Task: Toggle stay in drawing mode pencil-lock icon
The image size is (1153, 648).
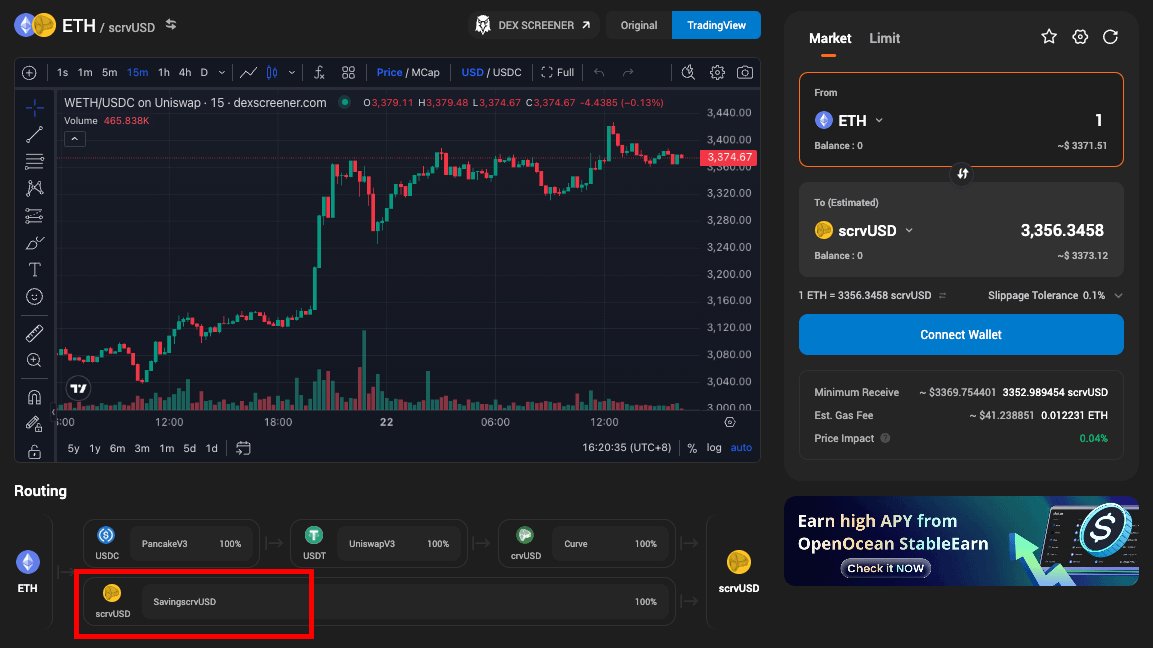Action: pyautogui.click(x=34, y=424)
